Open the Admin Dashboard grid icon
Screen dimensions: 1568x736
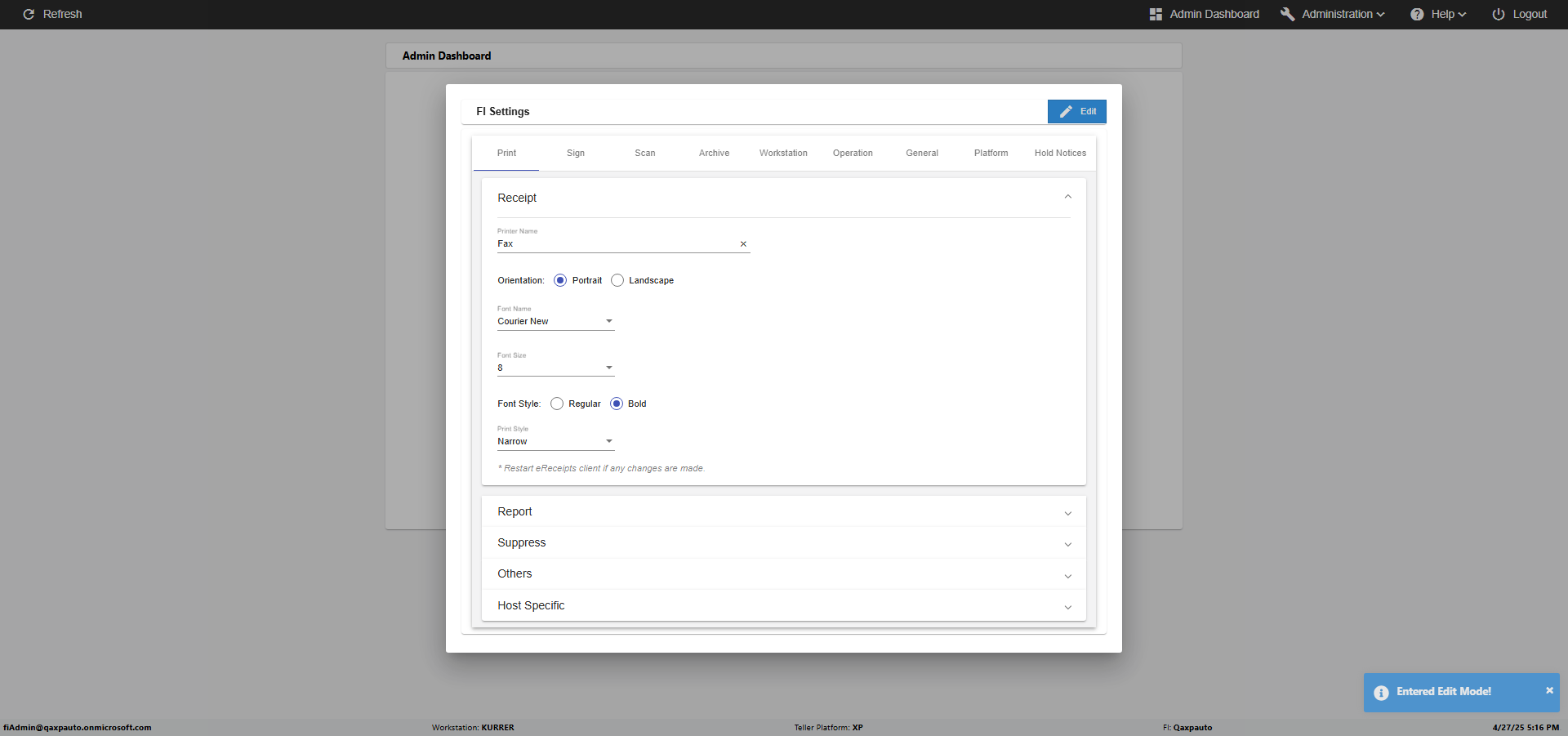(x=1156, y=14)
